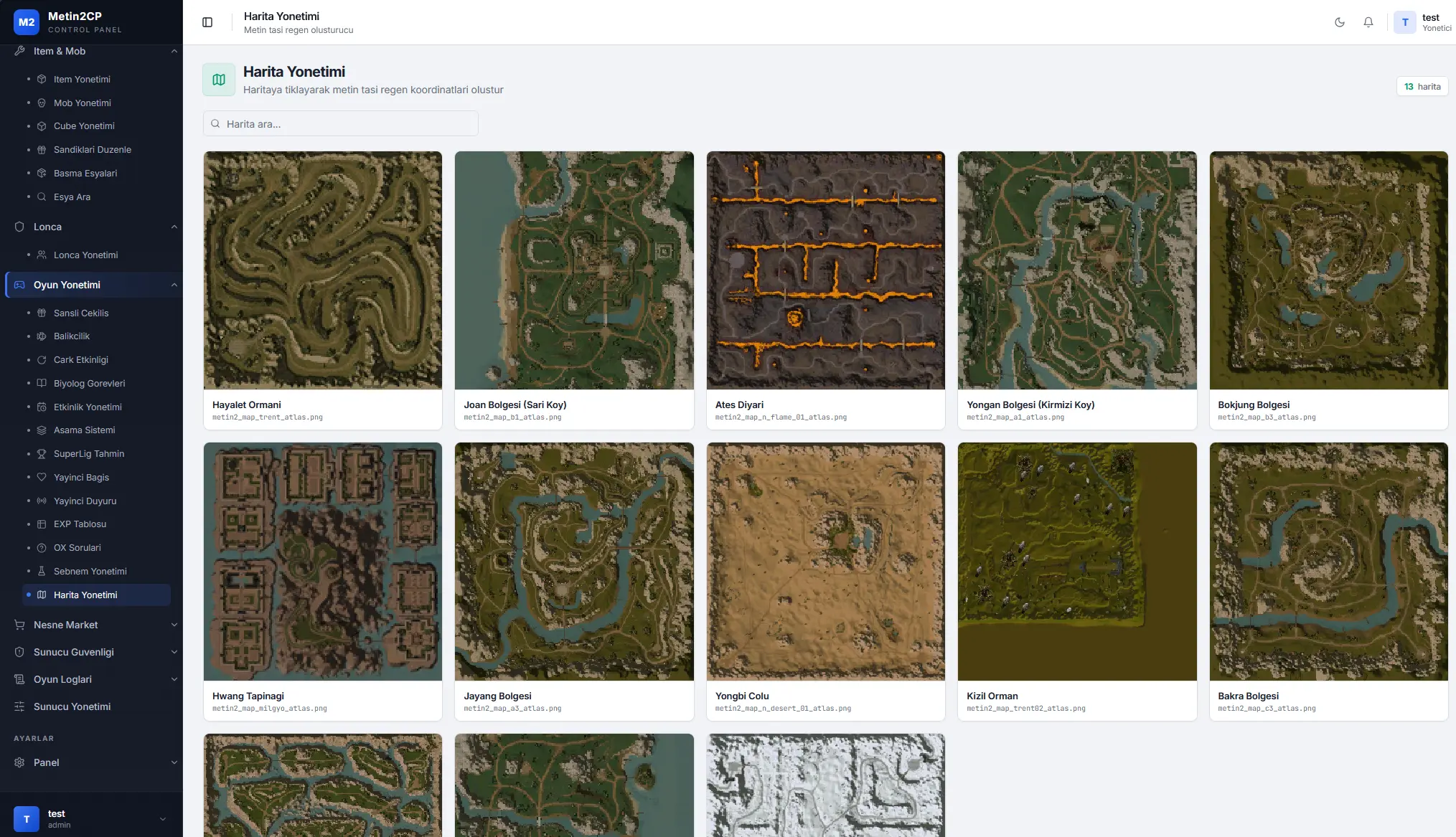Expand the Sunucu Guvenligi section

click(x=174, y=652)
